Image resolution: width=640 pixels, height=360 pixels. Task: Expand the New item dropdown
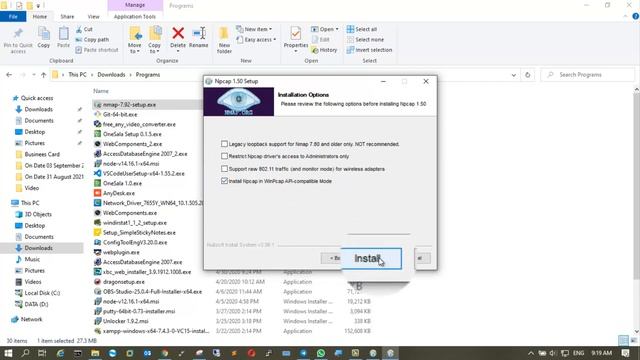coord(254,29)
